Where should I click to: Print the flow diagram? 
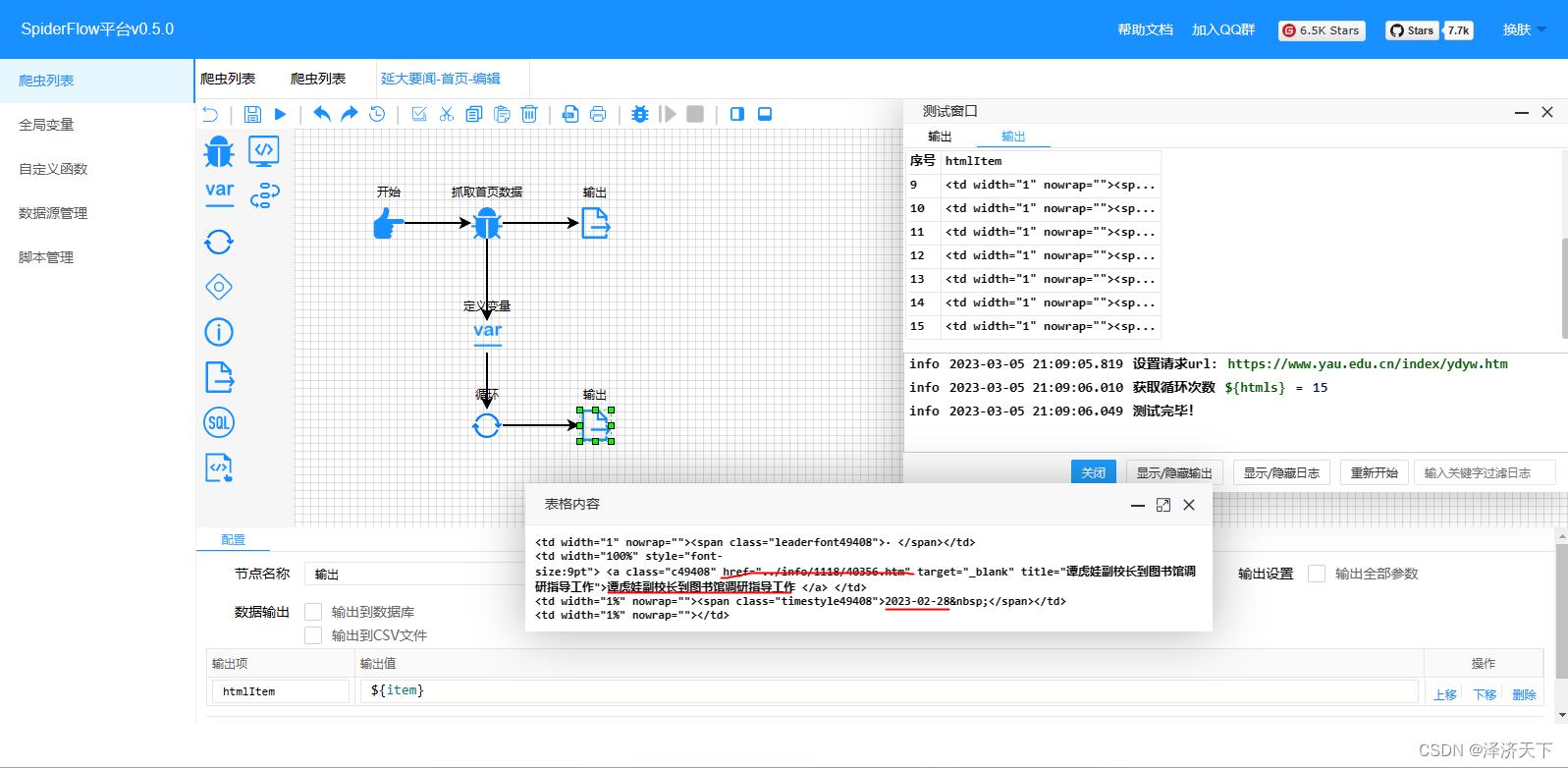tap(598, 114)
